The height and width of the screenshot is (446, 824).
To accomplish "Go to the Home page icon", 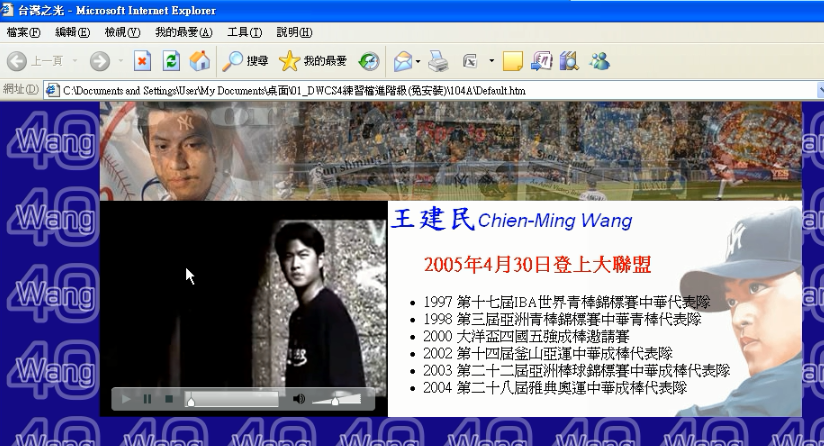I will [x=200, y=61].
